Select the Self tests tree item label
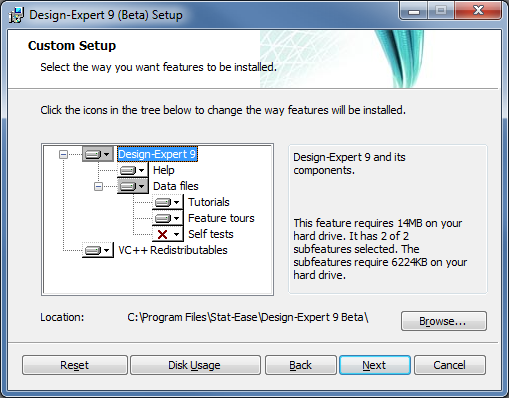The height and width of the screenshot is (398, 509). click(211, 234)
